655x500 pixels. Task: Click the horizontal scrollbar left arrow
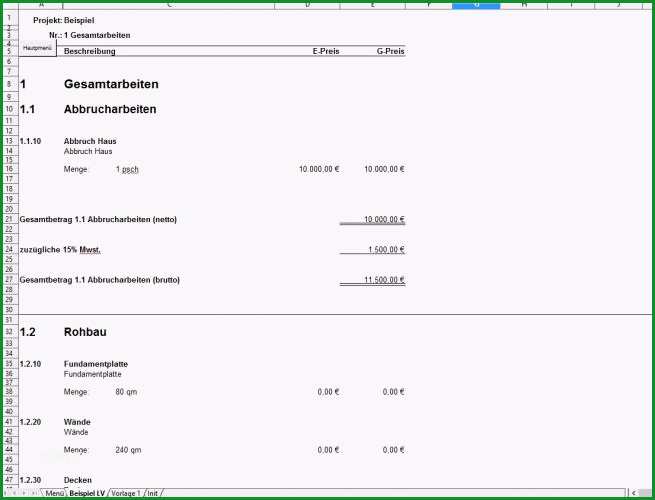tap(634, 493)
